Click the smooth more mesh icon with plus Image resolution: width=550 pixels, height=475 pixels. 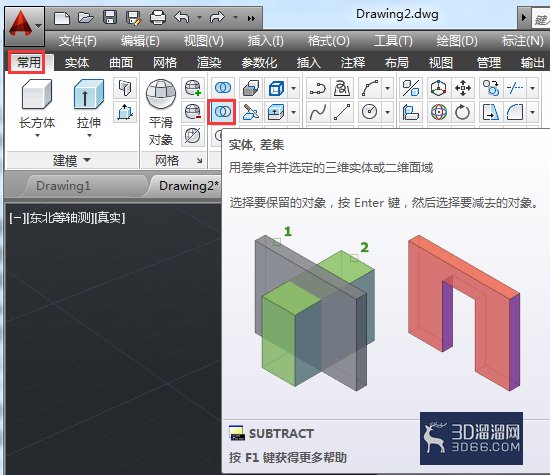click(x=193, y=88)
